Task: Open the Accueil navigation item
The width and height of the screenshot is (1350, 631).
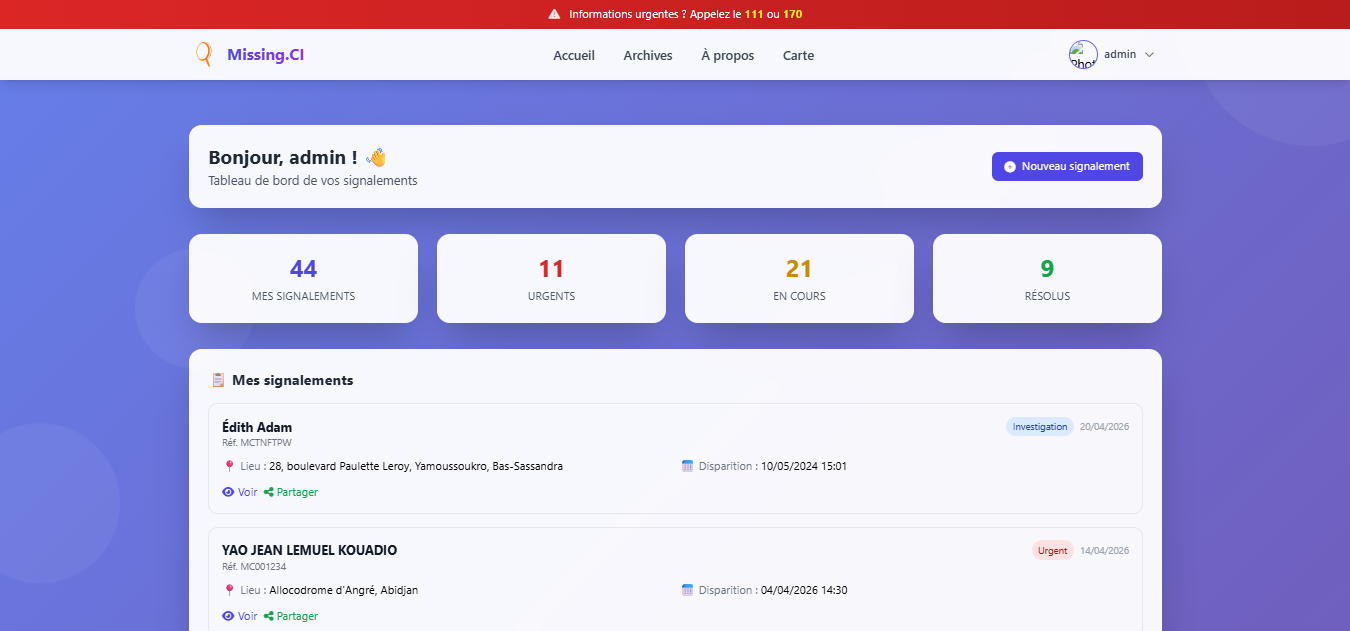Action: (574, 56)
